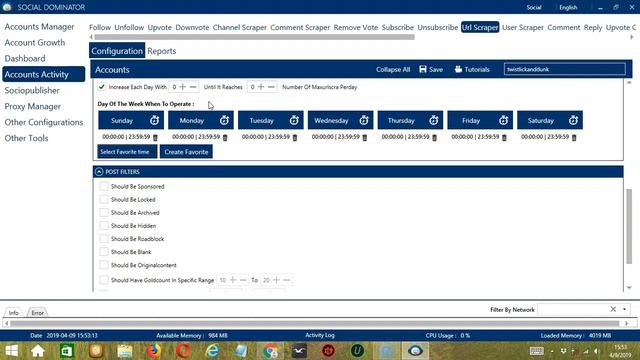This screenshot has height=360, width=640.
Task: Open Proxy Manager in sidebar
Action: (x=33, y=106)
